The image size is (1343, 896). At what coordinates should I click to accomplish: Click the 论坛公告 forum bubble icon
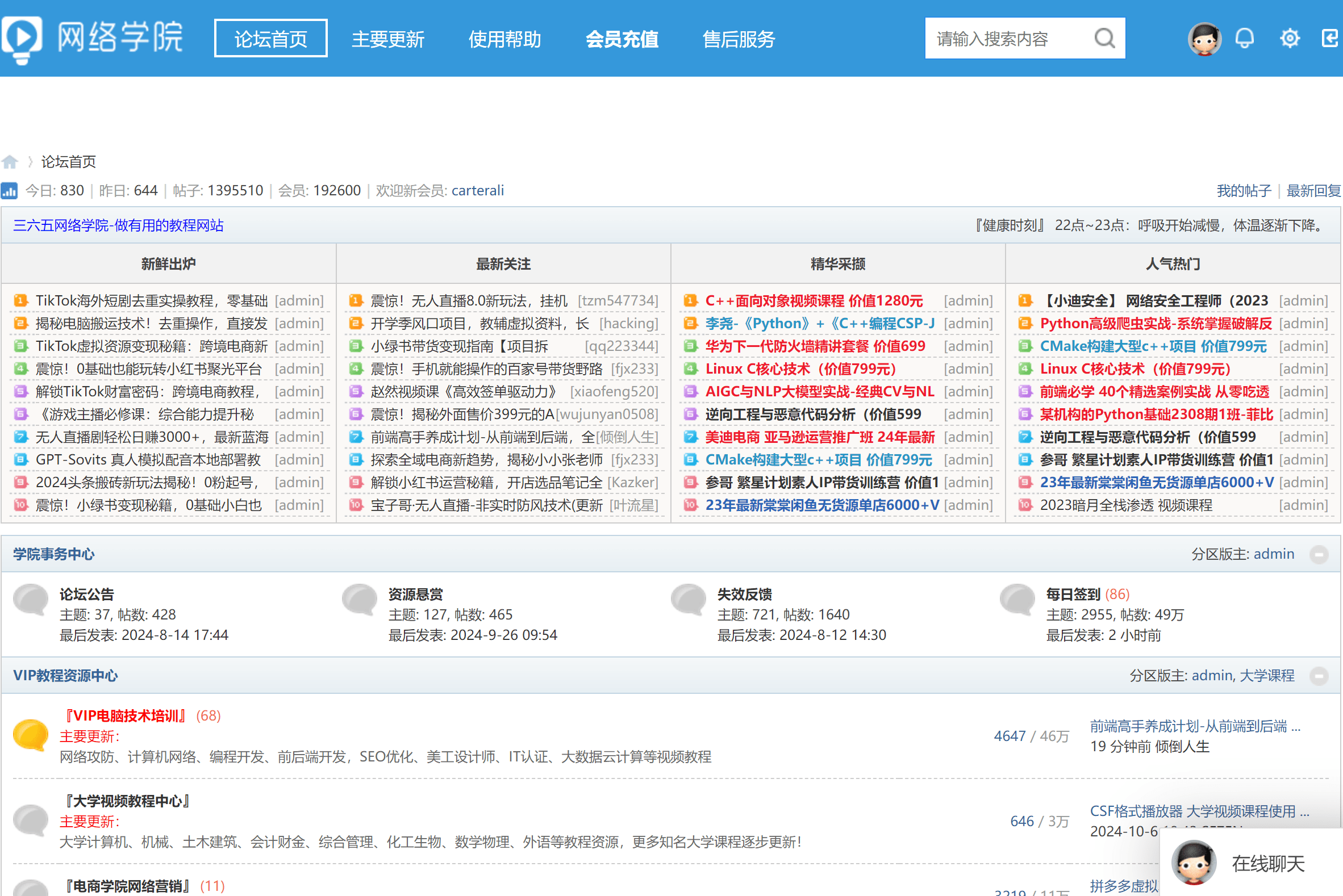pos(31,600)
